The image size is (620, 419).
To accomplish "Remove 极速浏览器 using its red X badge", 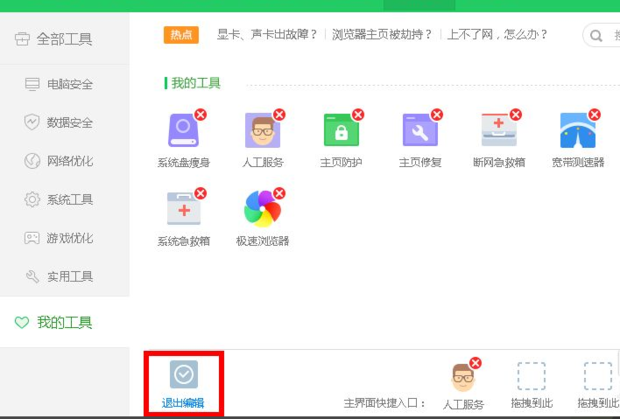I will (280, 193).
